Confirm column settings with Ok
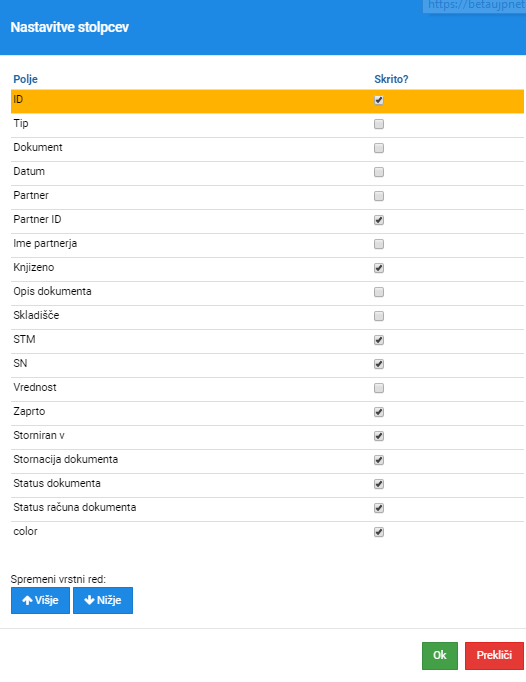The height and width of the screenshot is (682, 526). pos(440,655)
